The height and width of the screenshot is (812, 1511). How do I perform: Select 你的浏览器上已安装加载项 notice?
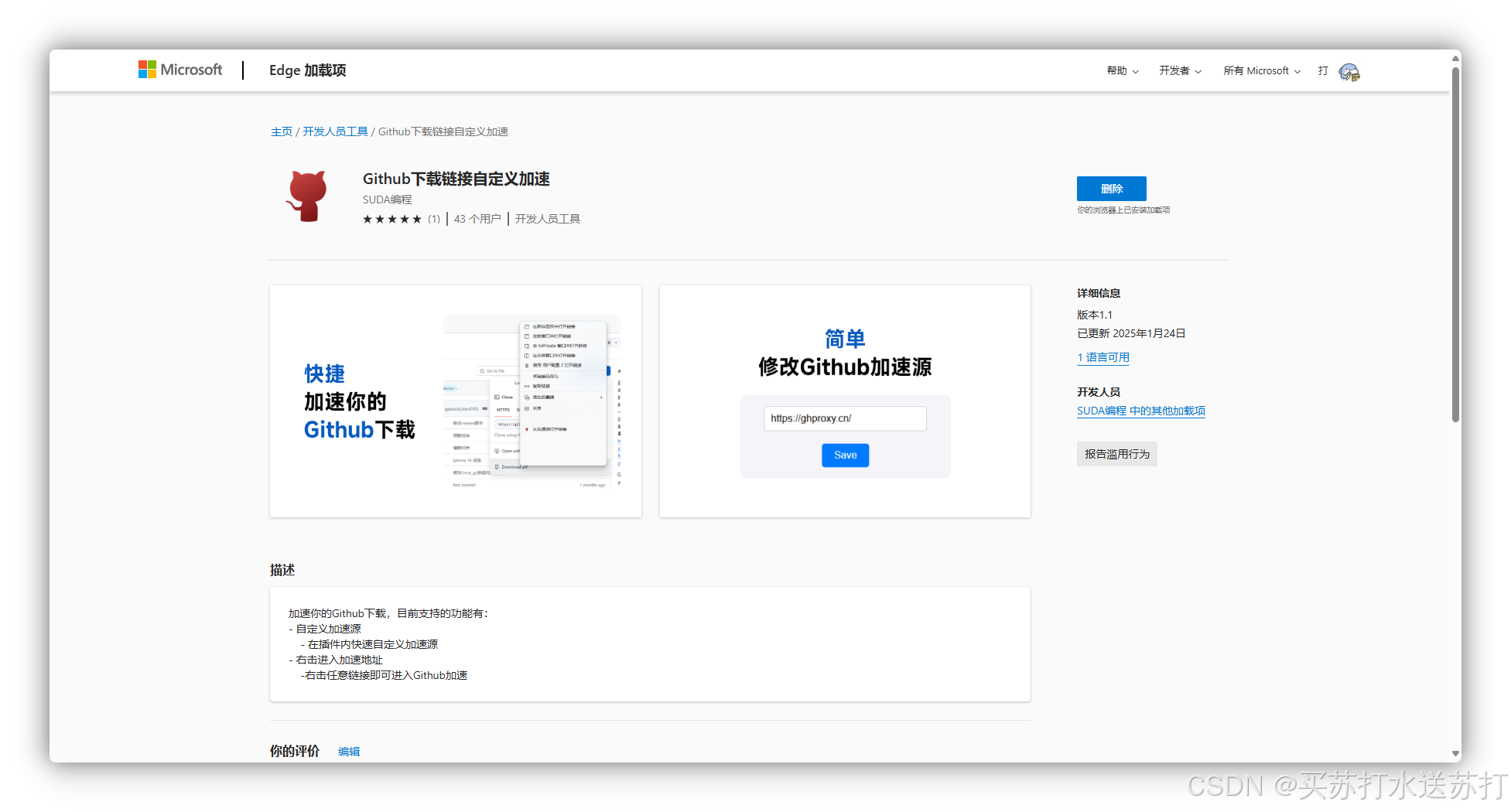click(1123, 210)
